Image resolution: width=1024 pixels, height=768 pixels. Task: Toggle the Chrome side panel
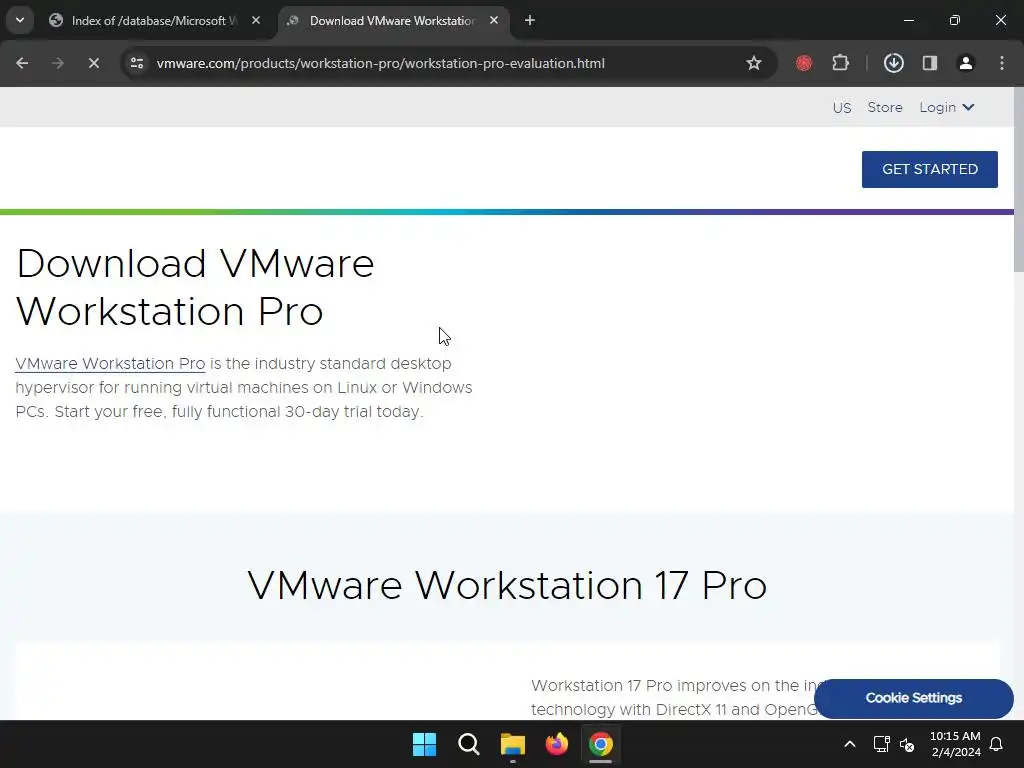(930, 63)
